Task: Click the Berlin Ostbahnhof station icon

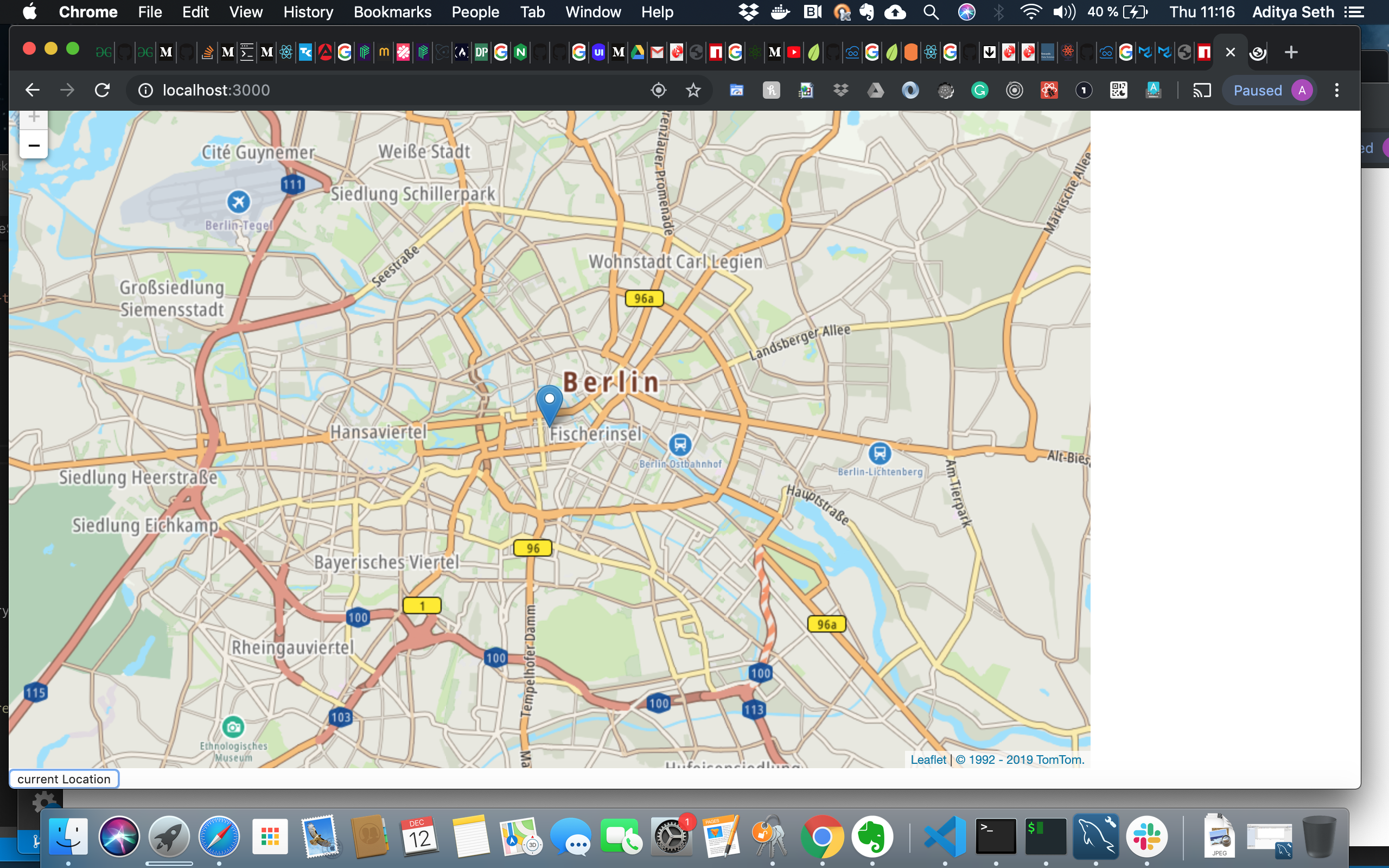Action: pos(680,444)
